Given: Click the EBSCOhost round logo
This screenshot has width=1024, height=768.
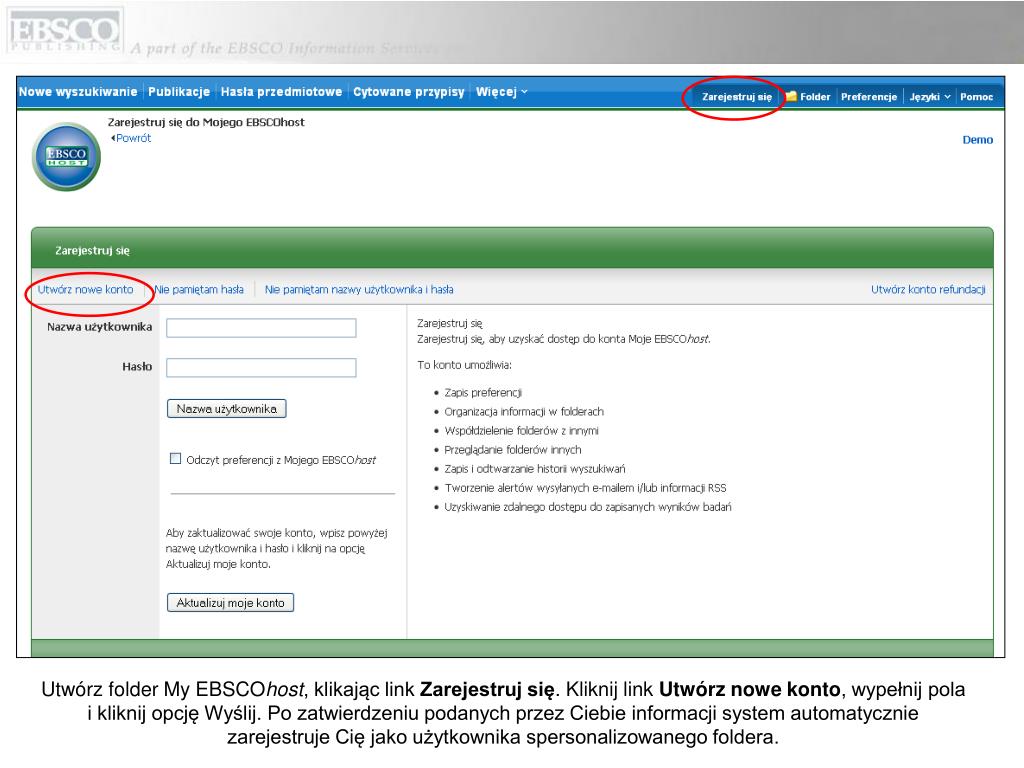Looking at the screenshot, I should [66, 157].
